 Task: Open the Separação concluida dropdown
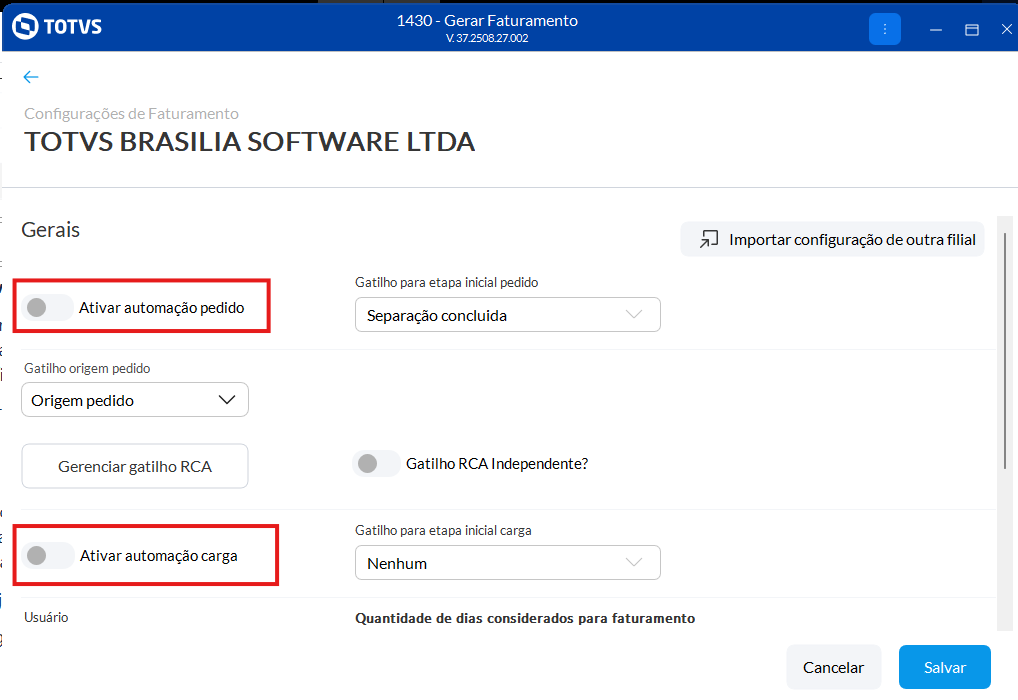click(x=507, y=315)
